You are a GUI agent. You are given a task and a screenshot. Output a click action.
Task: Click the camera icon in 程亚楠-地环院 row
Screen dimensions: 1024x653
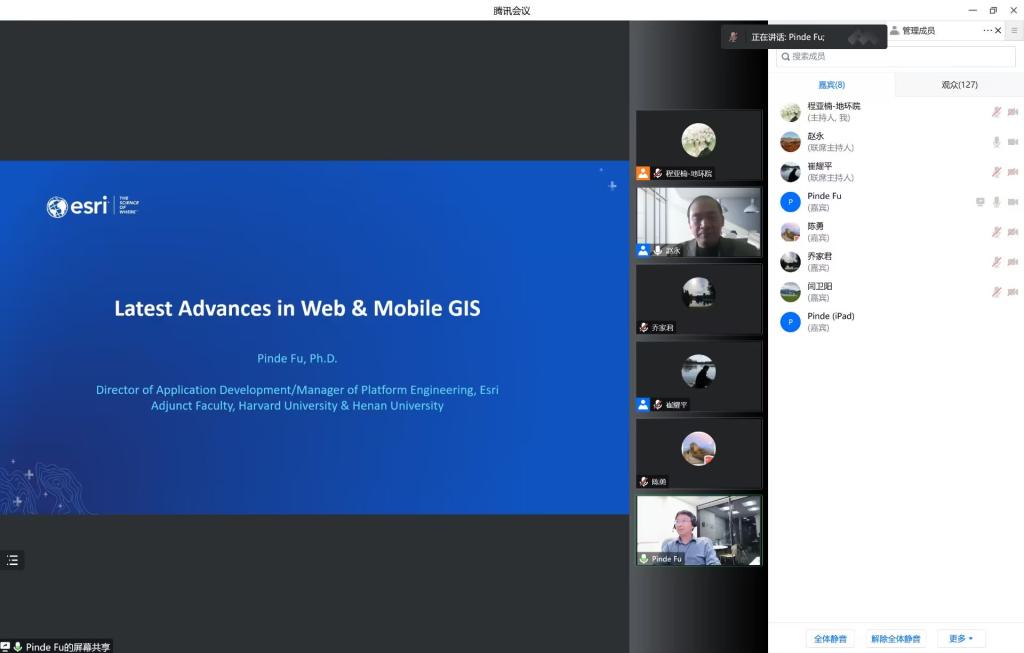point(1012,112)
